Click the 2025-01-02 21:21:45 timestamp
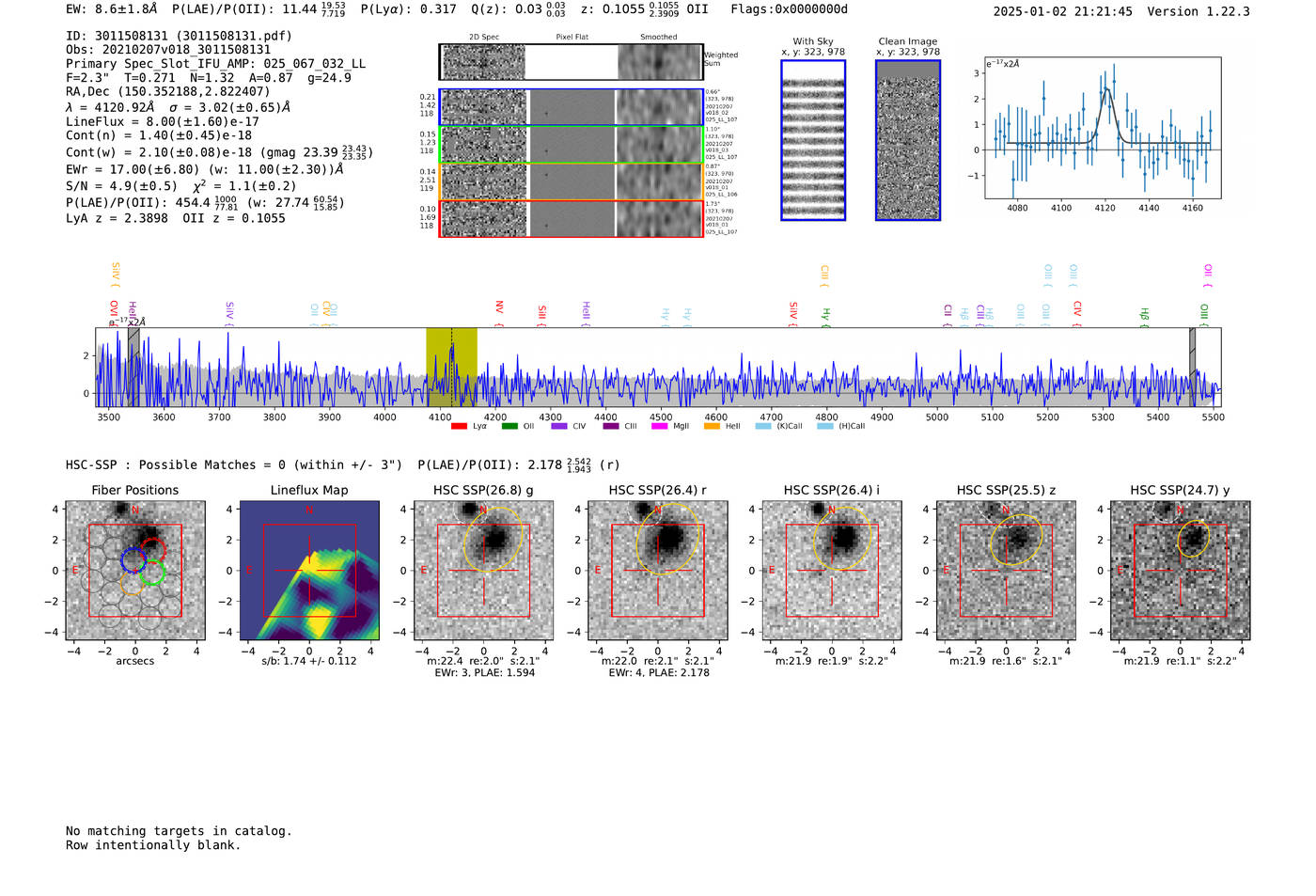 [1062, 11]
